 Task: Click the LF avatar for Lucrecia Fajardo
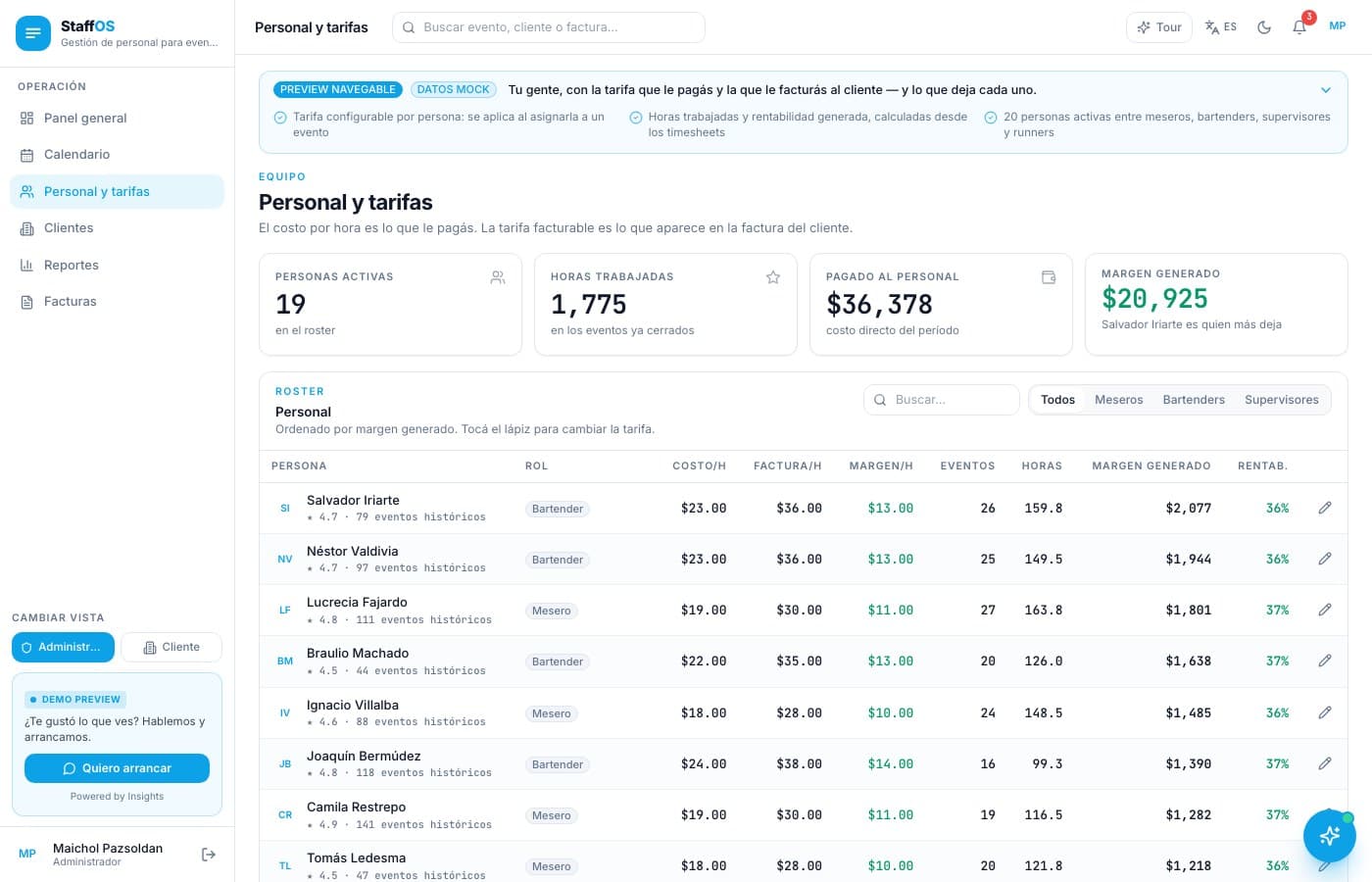(x=285, y=610)
